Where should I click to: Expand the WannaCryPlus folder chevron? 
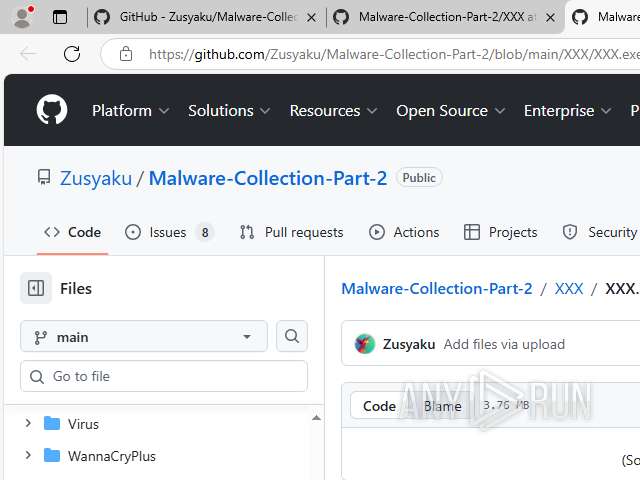(28, 455)
